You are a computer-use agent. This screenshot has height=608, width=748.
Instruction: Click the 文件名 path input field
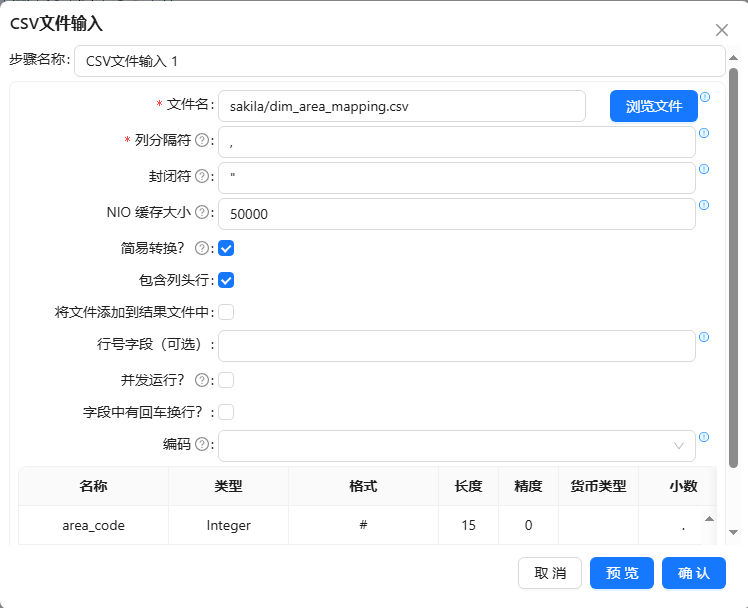[x=401, y=106]
